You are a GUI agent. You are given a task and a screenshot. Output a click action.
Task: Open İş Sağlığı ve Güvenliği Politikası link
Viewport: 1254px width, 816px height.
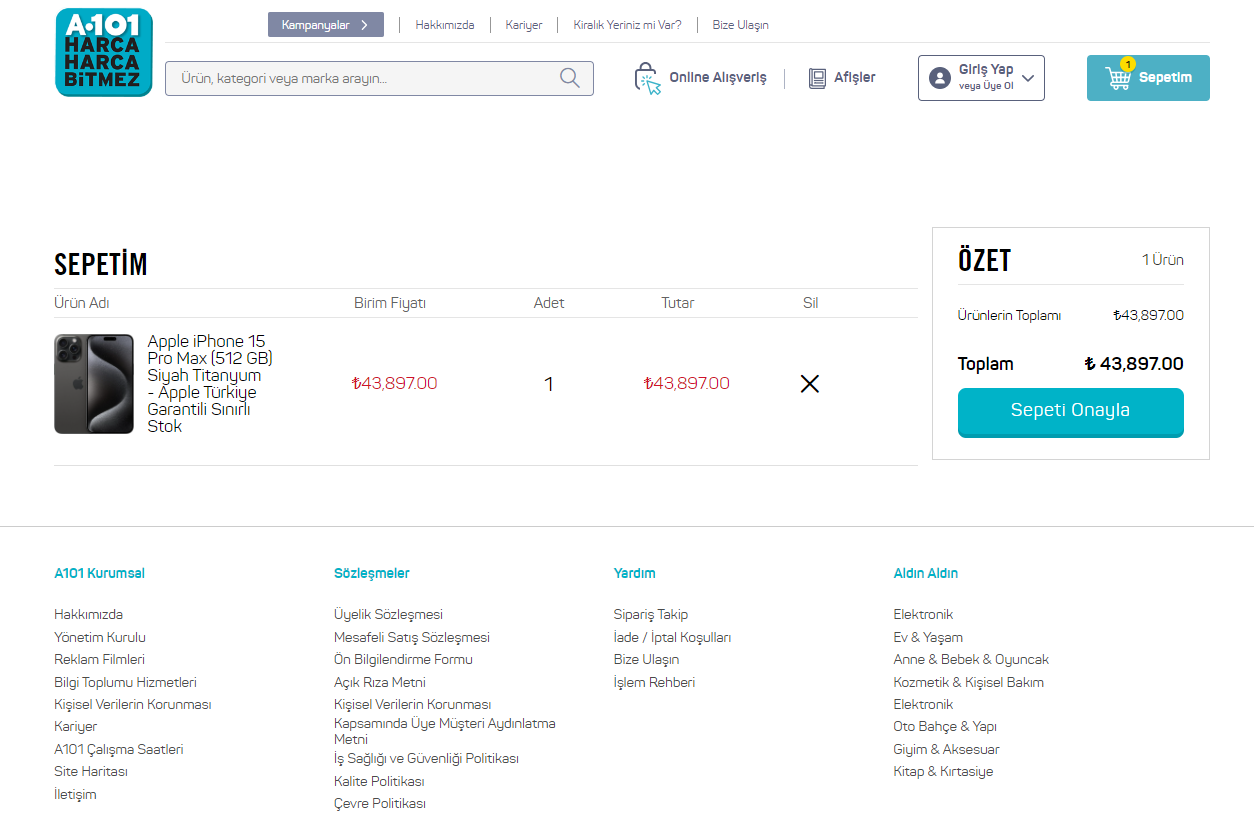pos(426,759)
